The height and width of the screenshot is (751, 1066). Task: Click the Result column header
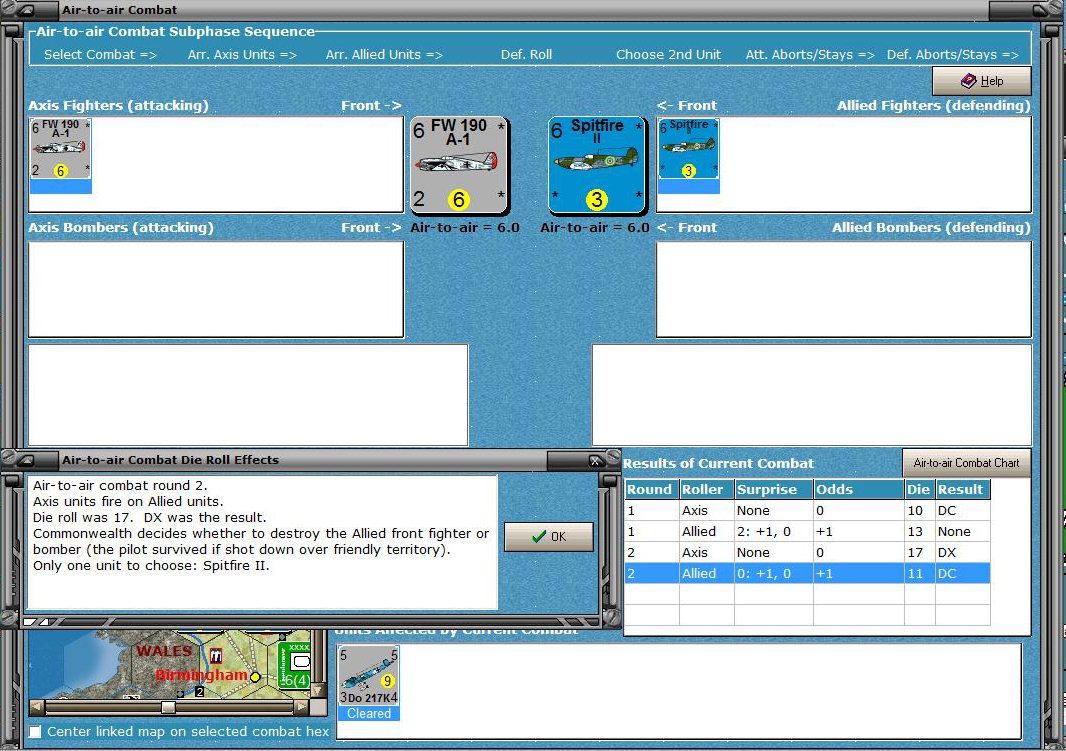tap(962, 489)
